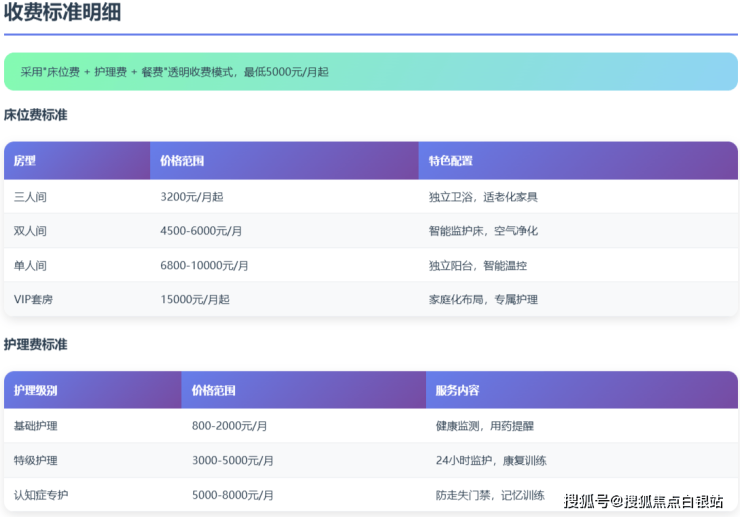740x517 pixels.
Task: Click the 4500-6000元/月 price cell
Action: tap(201, 231)
